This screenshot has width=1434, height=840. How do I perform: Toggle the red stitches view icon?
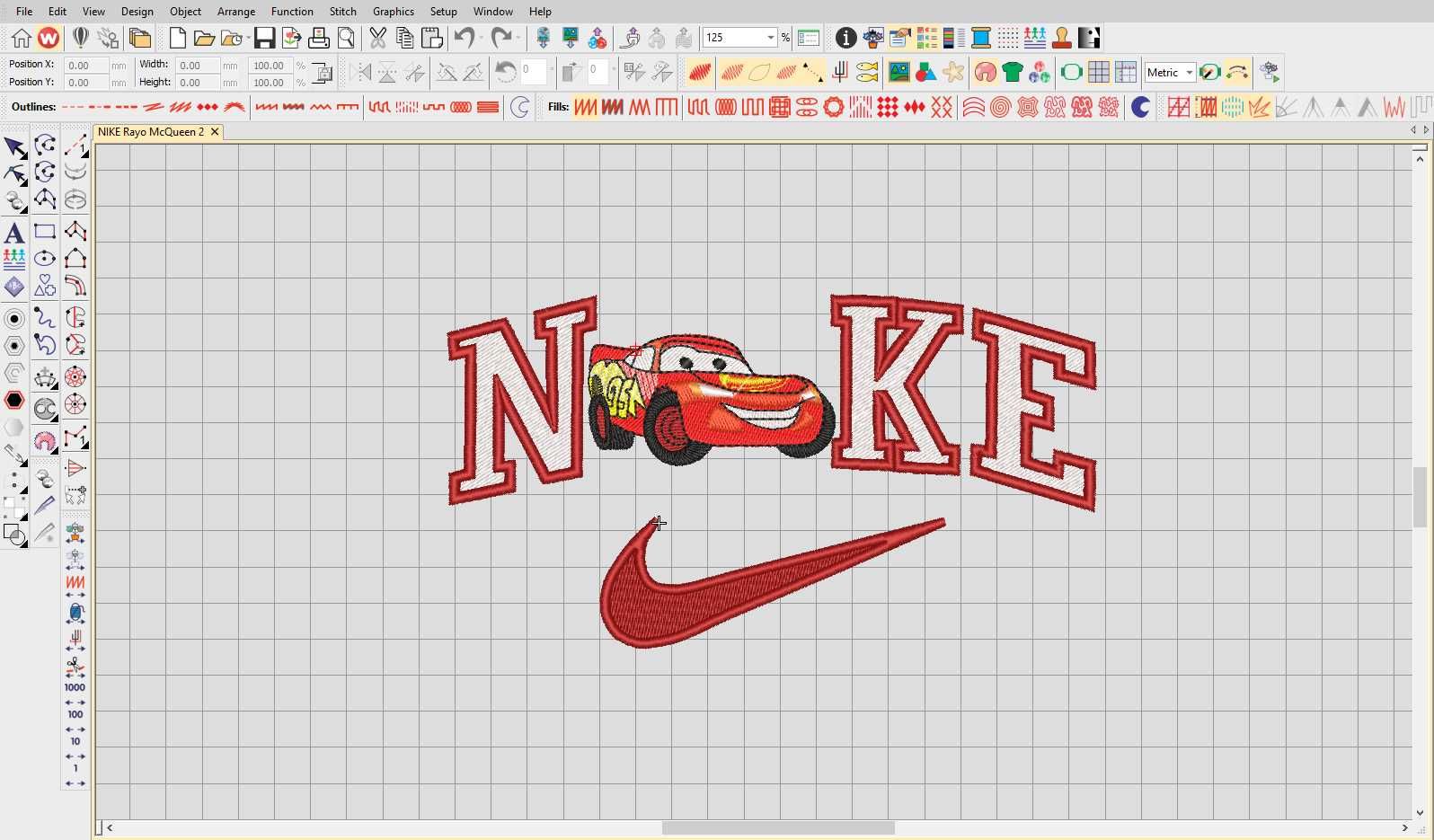point(700,72)
